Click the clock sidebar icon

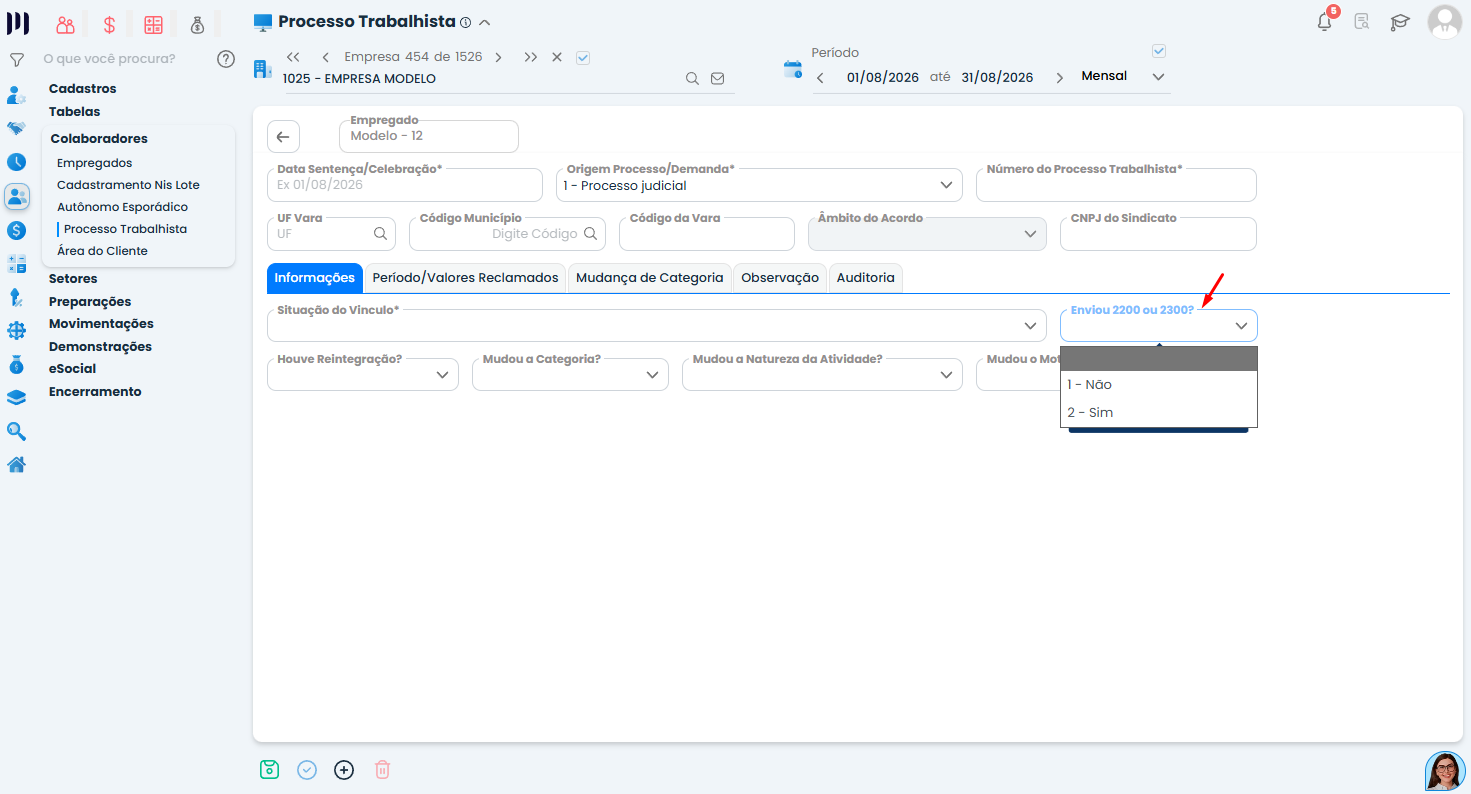(17, 162)
